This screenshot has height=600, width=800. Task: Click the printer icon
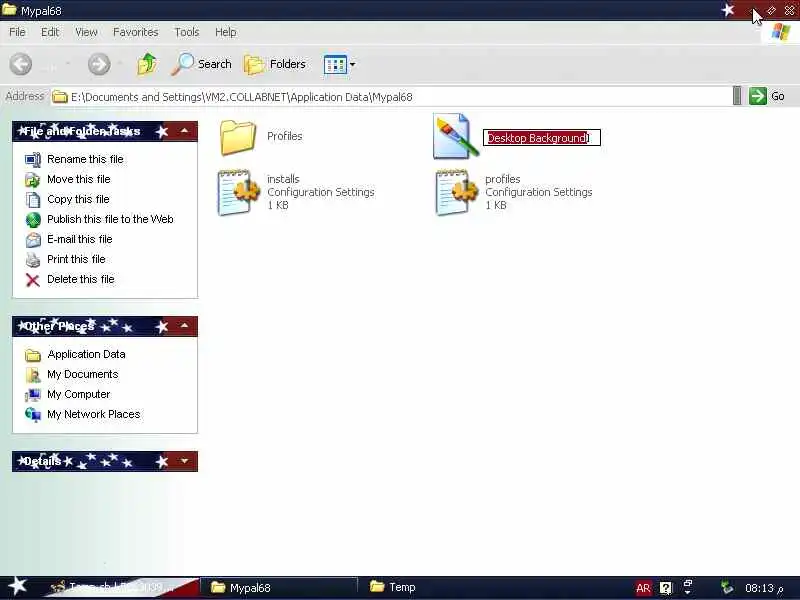tap(33, 260)
